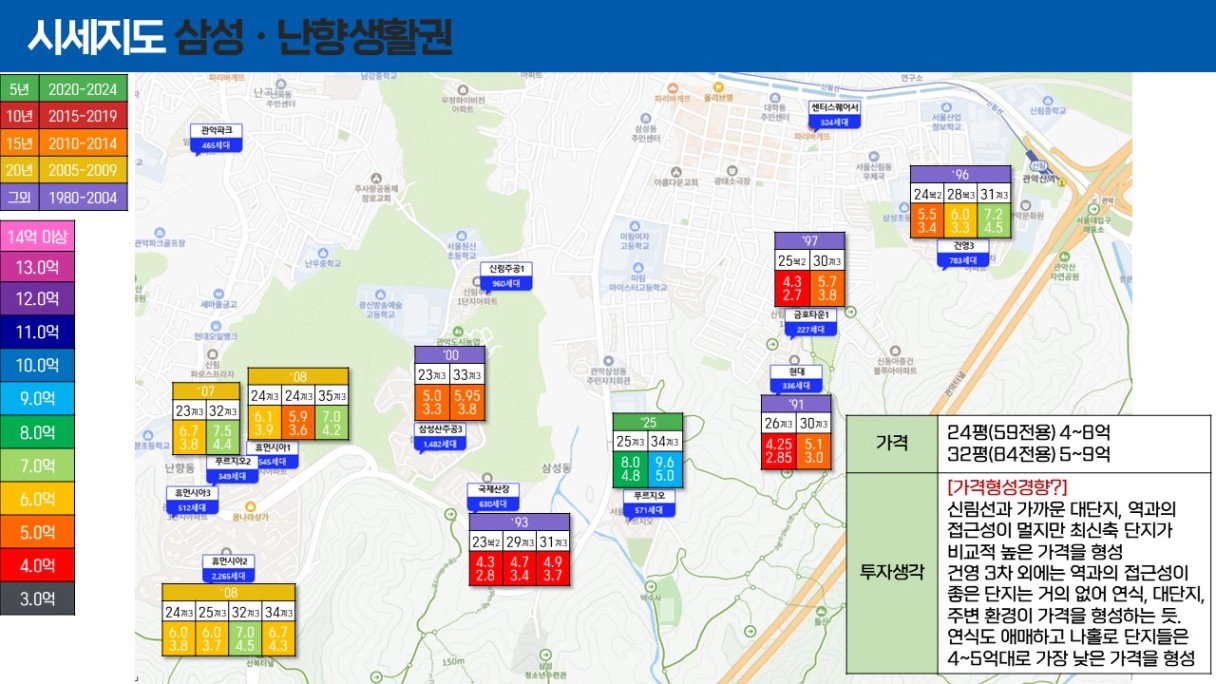This screenshot has width=1216, height=684.
Task: Click the 가격 row label in the summary table
Action: [x=892, y=443]
